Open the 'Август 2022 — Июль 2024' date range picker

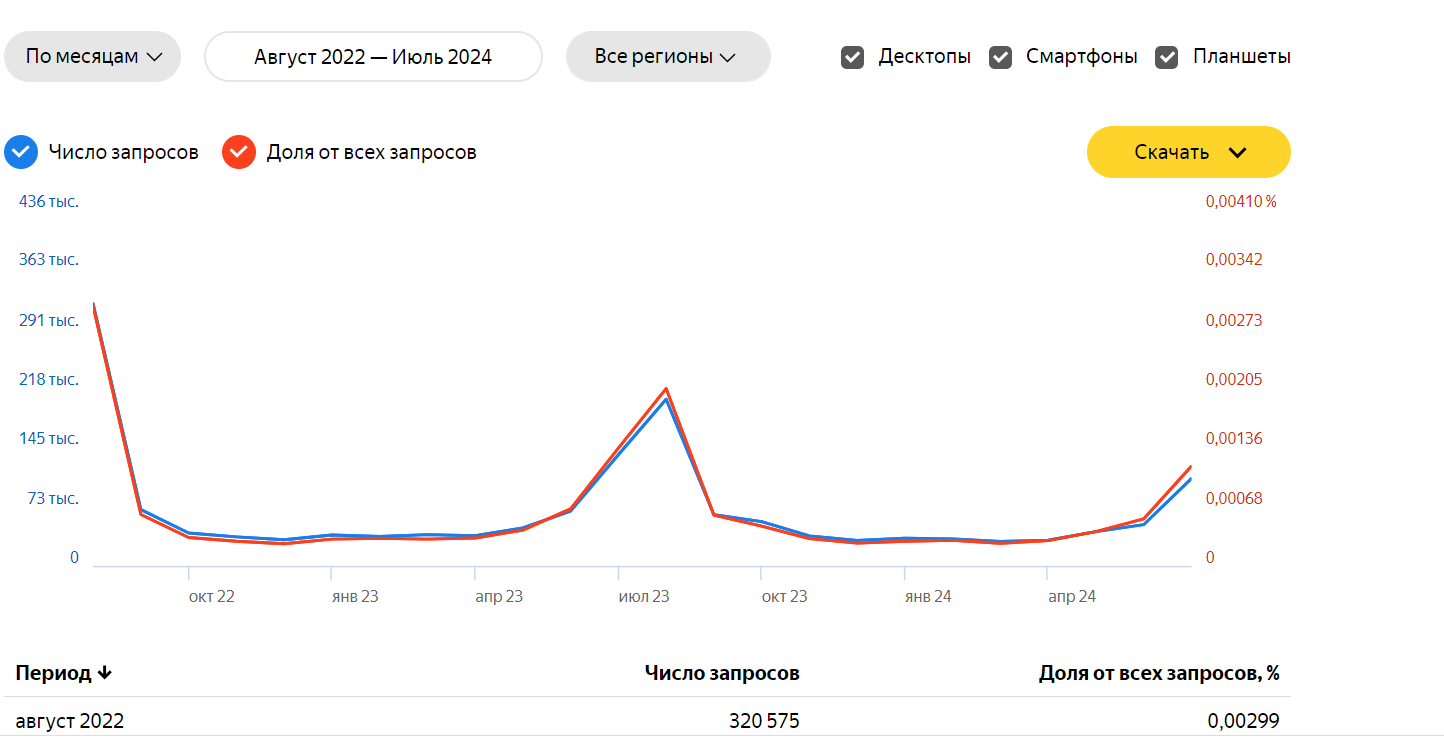(x=373, y=57)
